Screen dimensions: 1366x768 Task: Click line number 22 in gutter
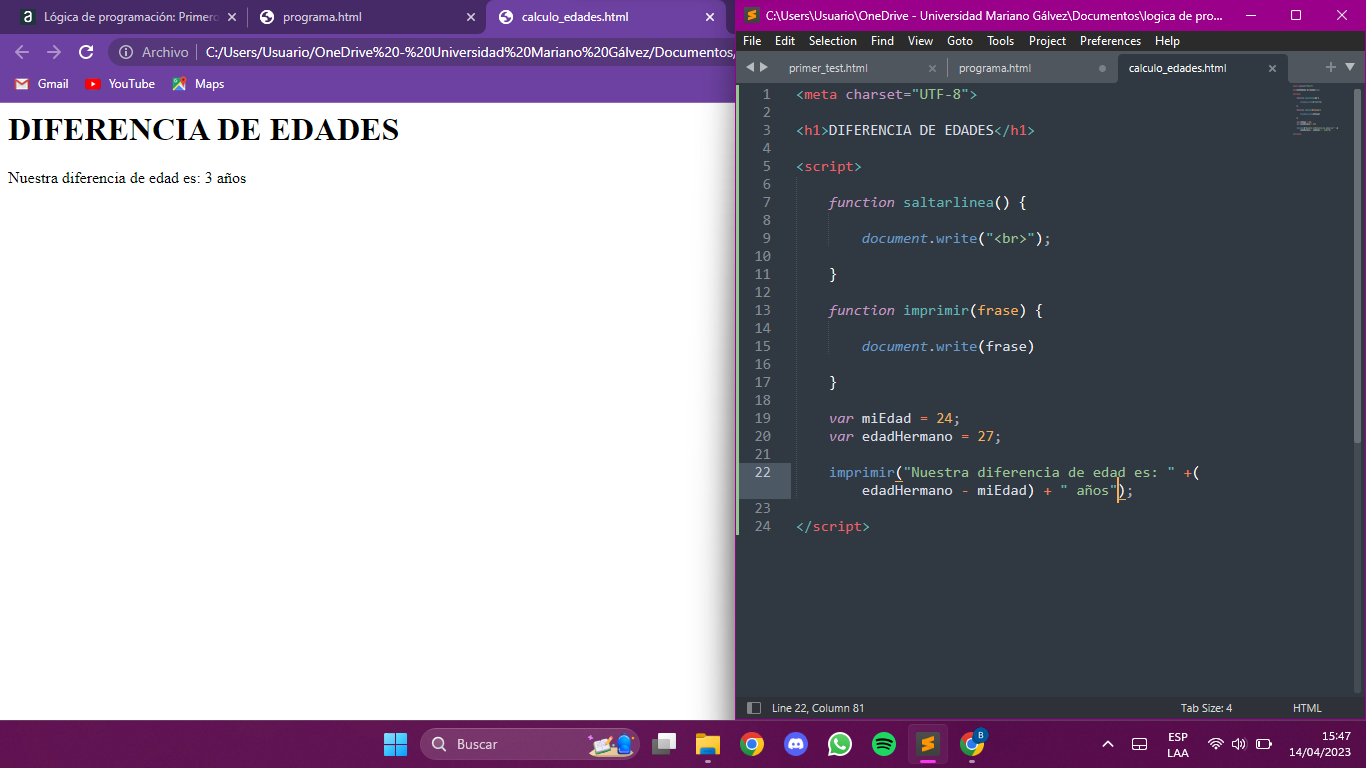tap(763, 472)
